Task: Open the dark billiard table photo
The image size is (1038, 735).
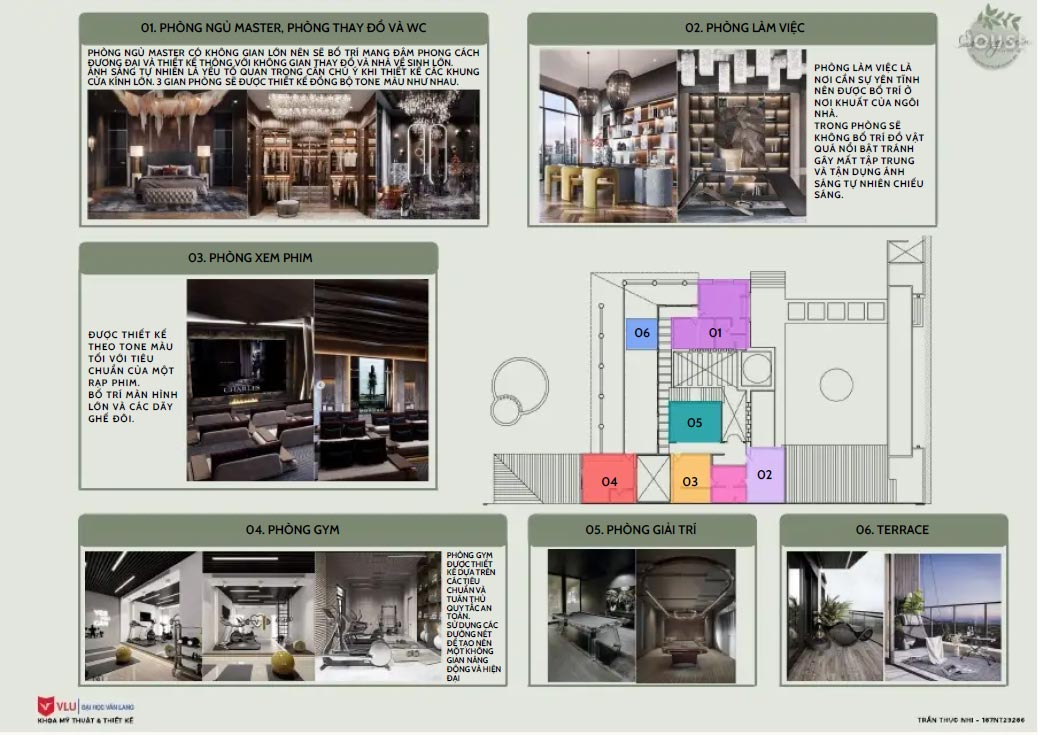Action: click(592, 616)
